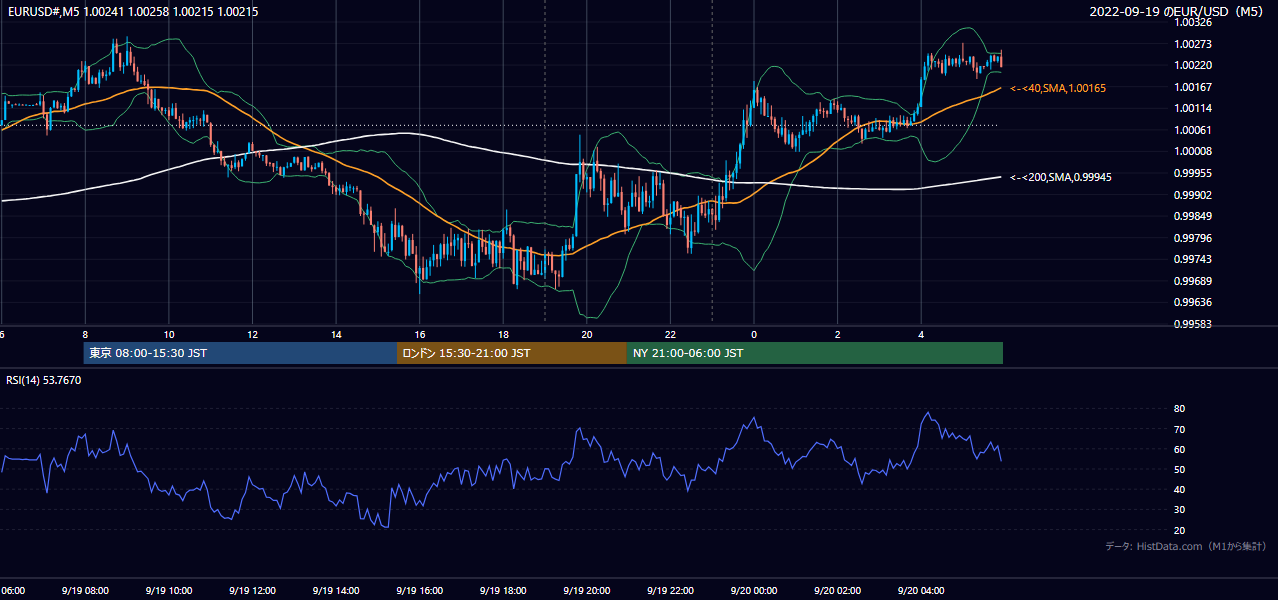Click the RSI scale value 20
The height and width of the screenshot is (600, 1278).
coord(1179,530)
